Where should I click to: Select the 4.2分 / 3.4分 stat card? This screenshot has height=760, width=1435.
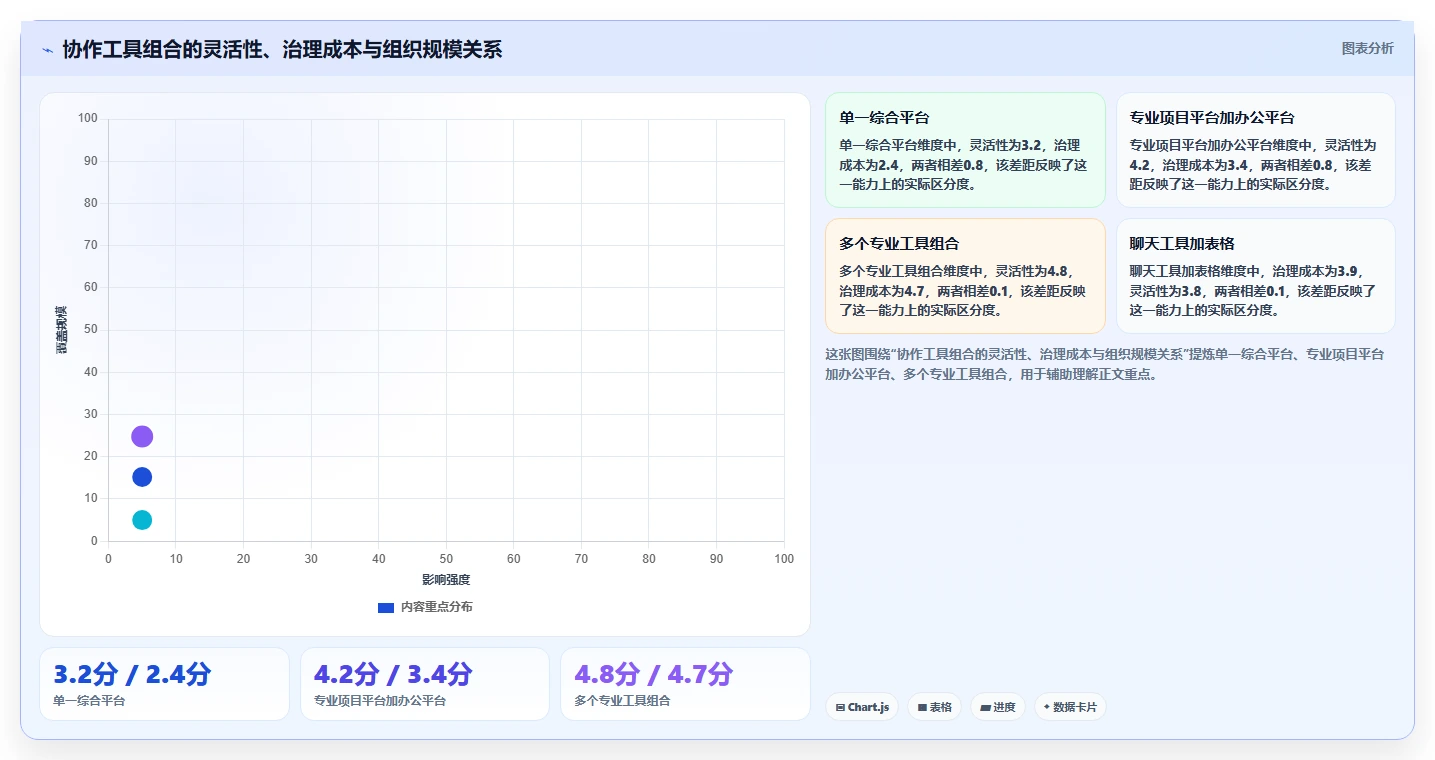click(425, 684)
